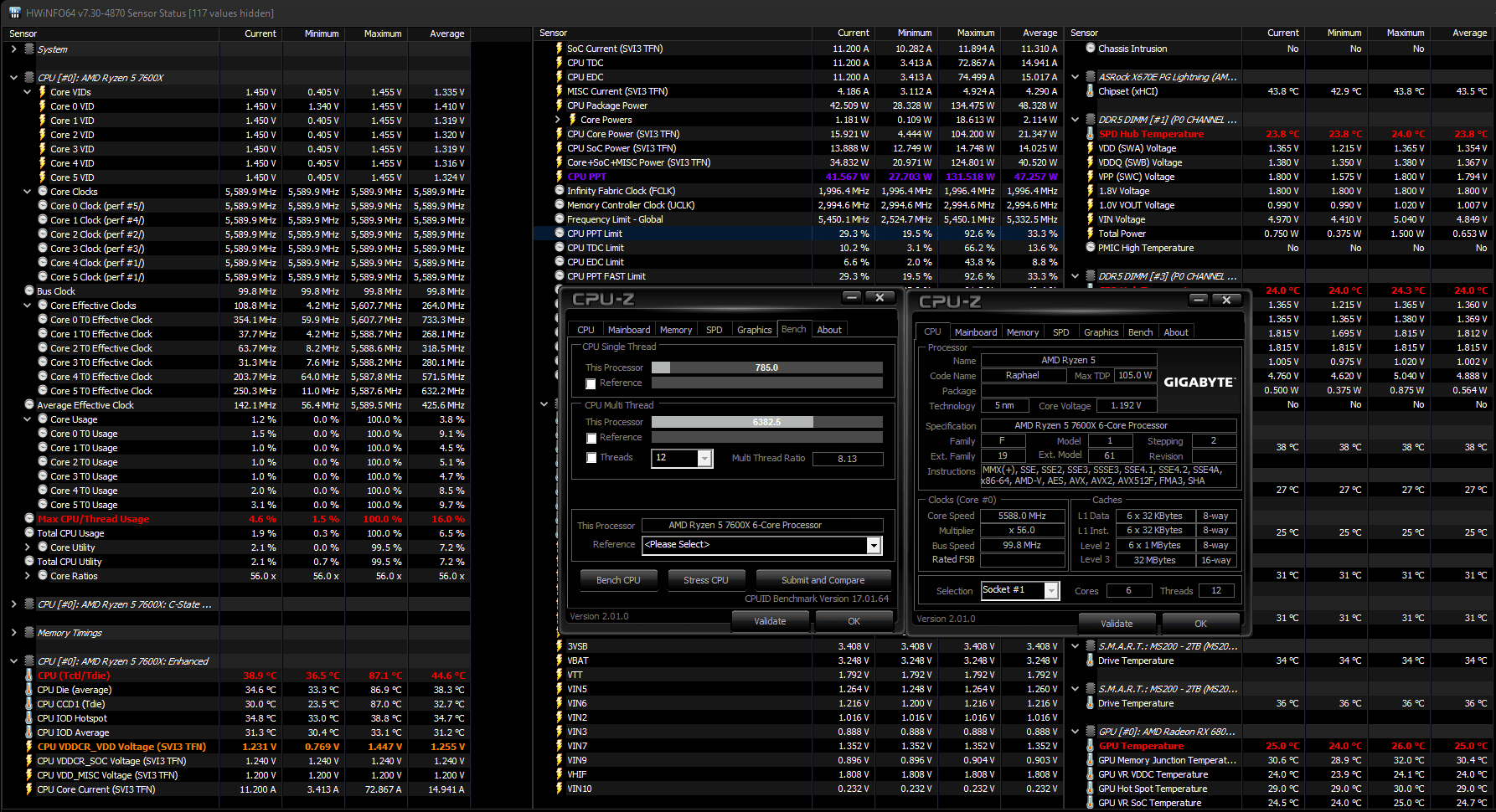
Task: Toggle the Threads checkbox in CPU-Z Bench
Action: pos(591,458)
